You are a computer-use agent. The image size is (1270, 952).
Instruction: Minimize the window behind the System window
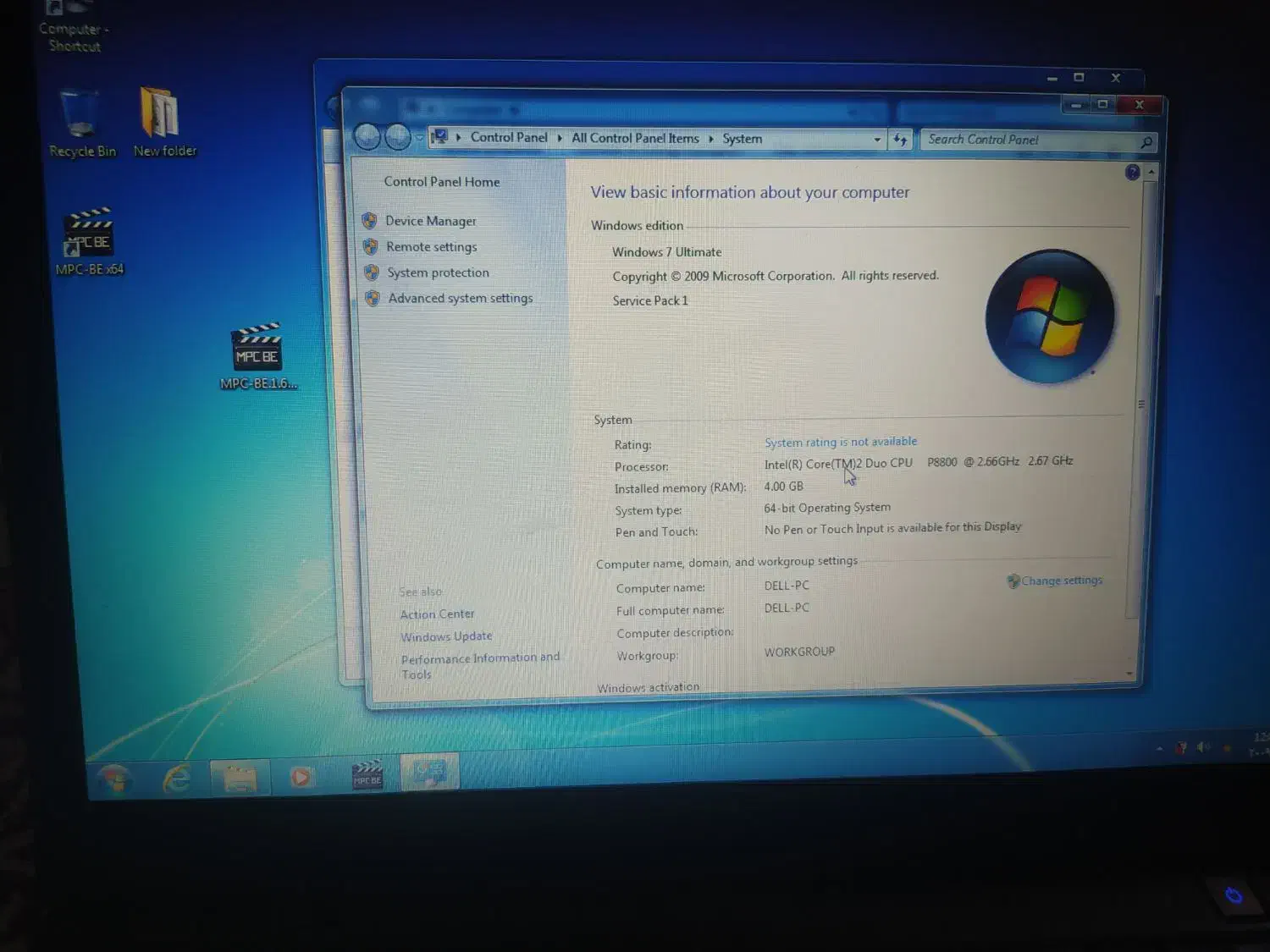tap(1052, 78)
